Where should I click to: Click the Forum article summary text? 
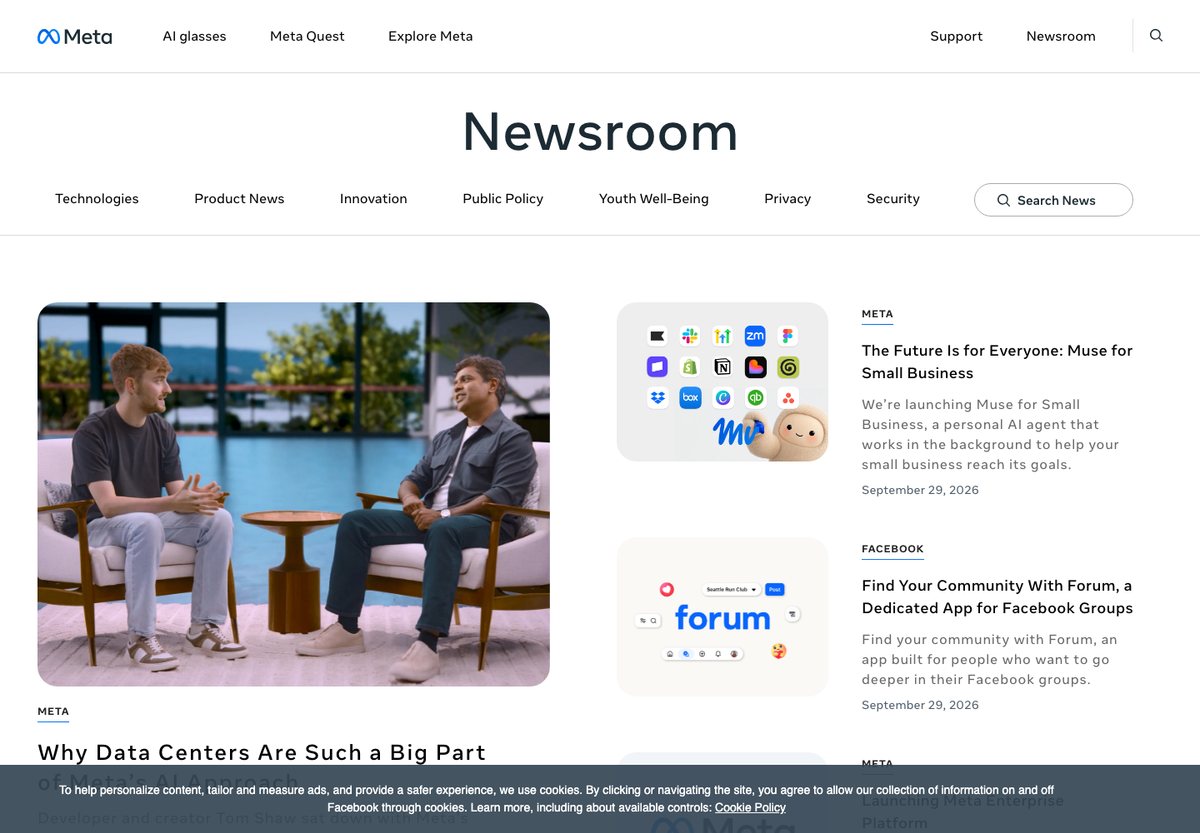coord(990,659)
